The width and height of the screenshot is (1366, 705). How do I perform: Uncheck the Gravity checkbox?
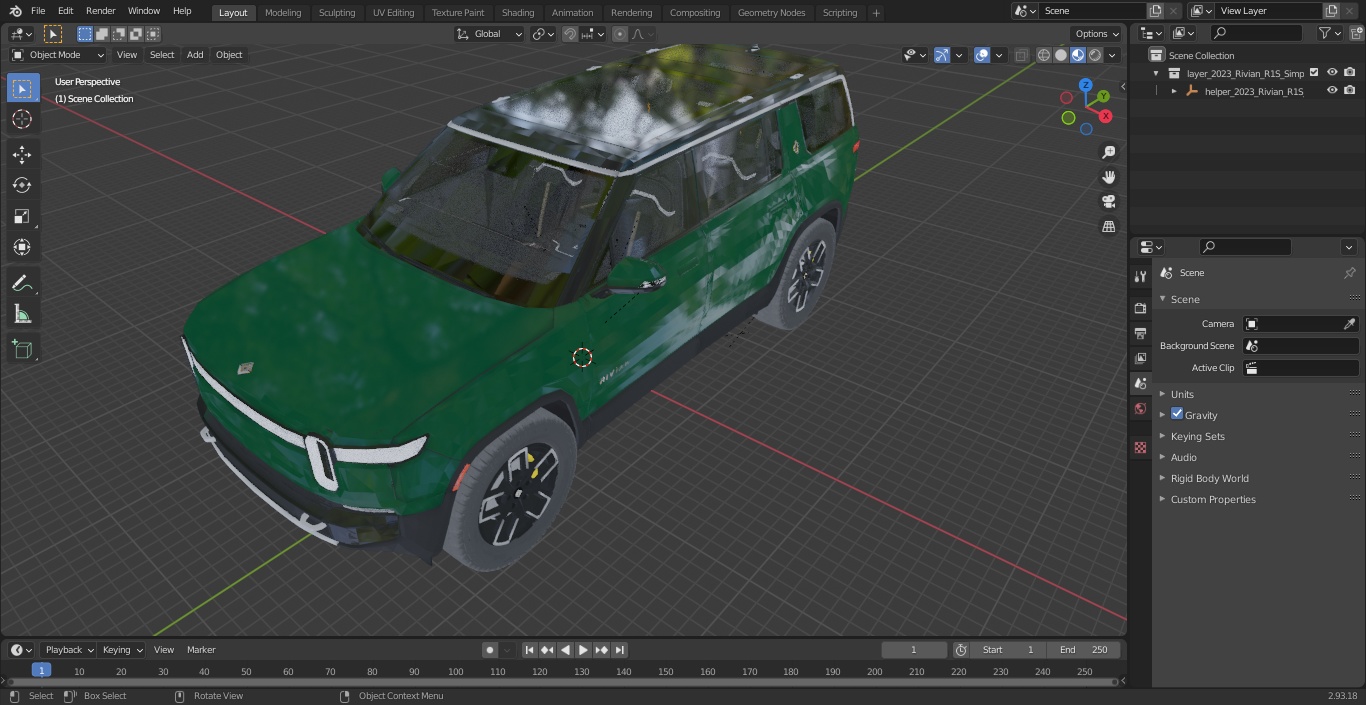pos(1177,414)
